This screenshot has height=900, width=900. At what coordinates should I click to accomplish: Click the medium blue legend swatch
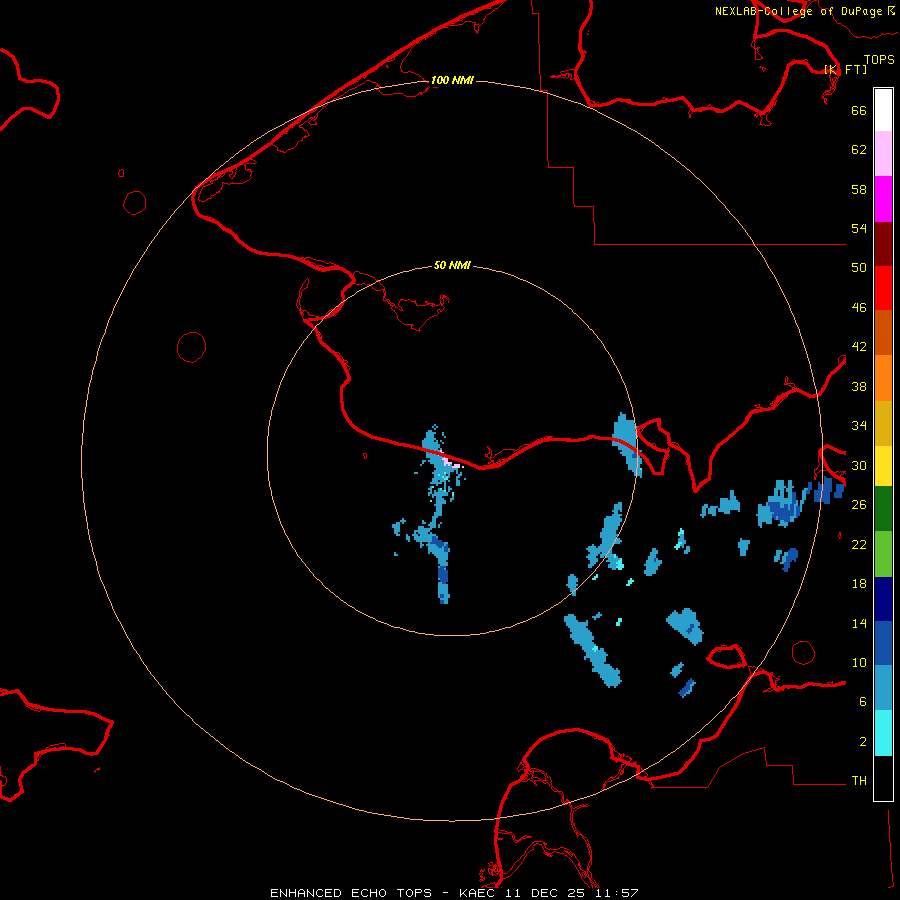(883, 643)
